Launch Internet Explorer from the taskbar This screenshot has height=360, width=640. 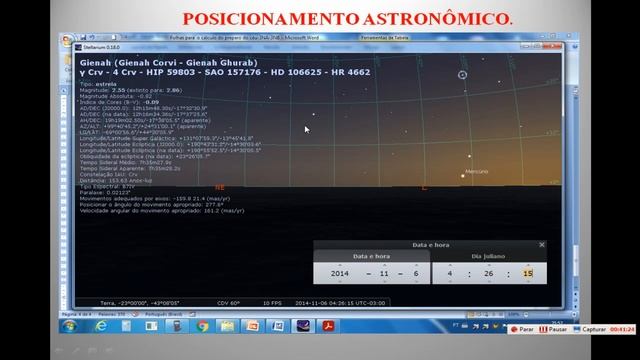pyautogui.click(x=101, y=326)
